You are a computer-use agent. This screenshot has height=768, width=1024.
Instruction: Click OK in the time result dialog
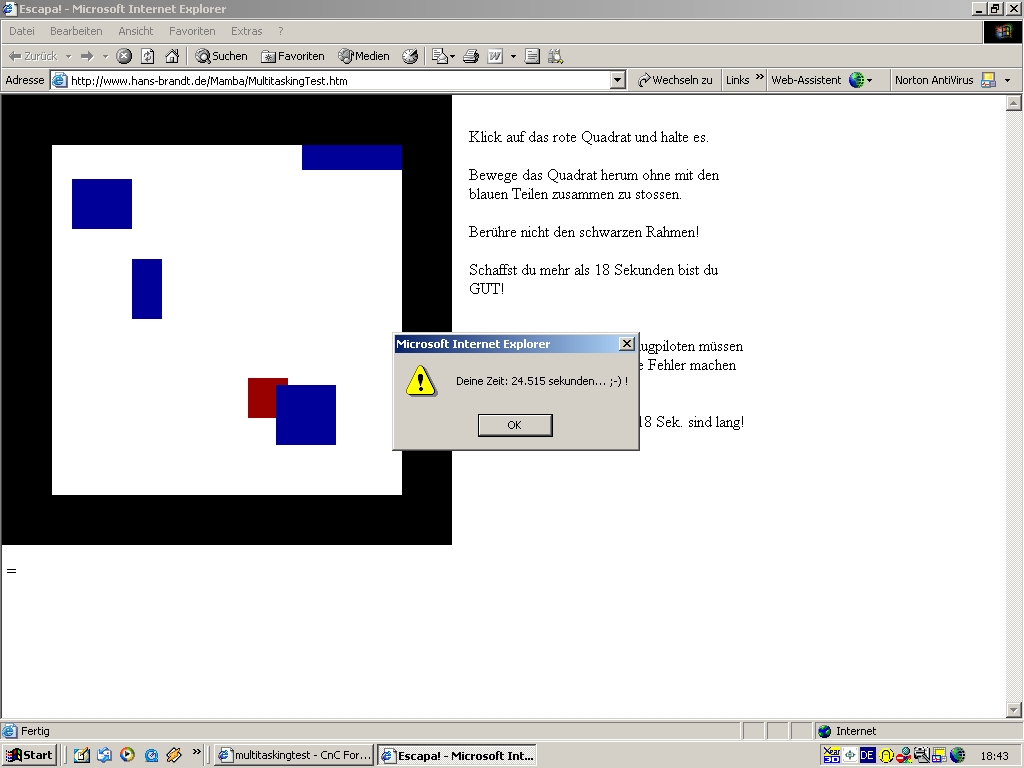(514, 425)
